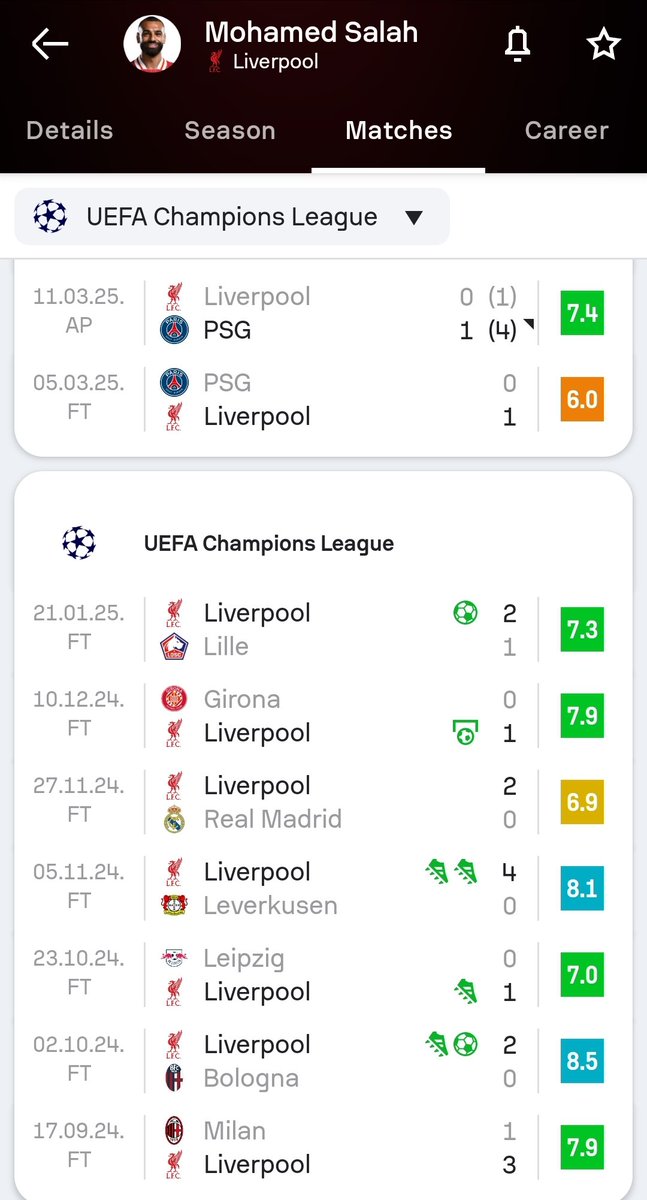Open the UEFA Champions League section header
The width and height of the screenshot is (647, 1200).
[269, 543]
